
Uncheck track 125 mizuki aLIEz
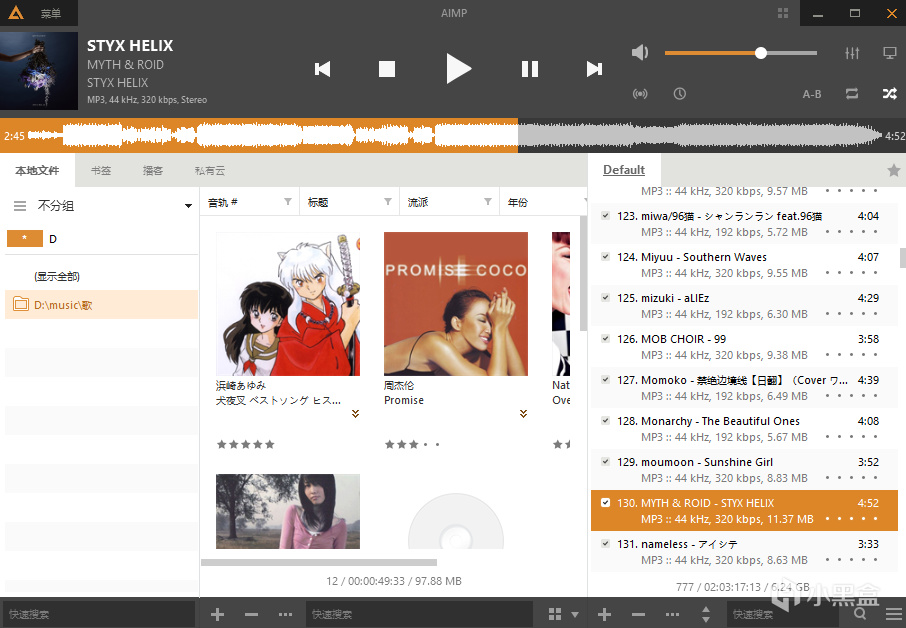point(605,298)
